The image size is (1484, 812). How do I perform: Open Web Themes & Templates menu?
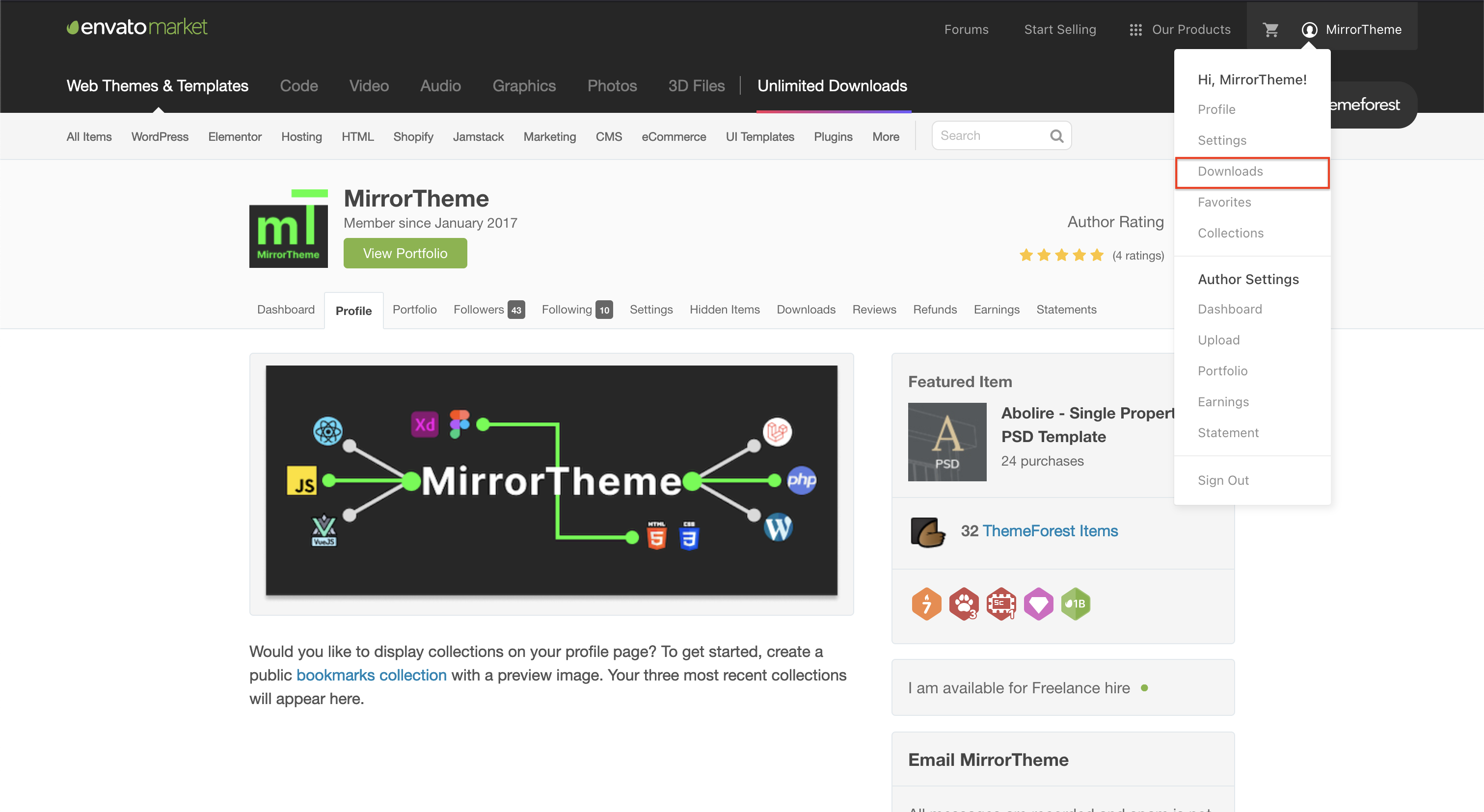pyautogui.click(x=157, y=86)
